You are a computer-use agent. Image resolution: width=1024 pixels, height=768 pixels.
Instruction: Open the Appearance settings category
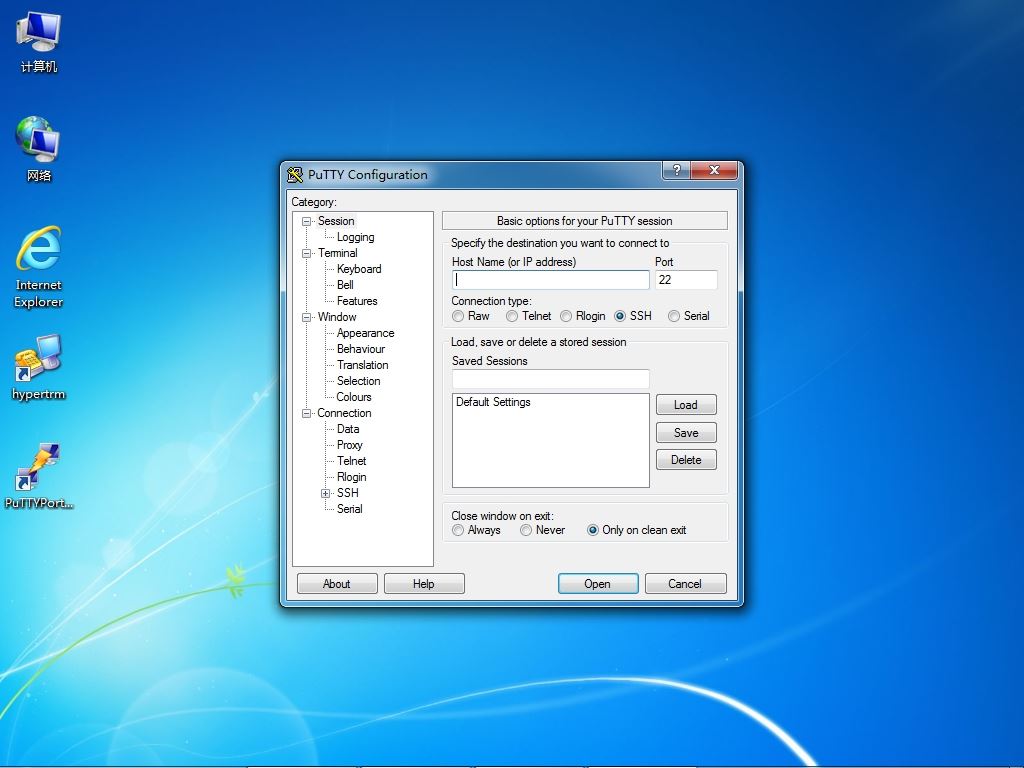[x=365, y=333]
